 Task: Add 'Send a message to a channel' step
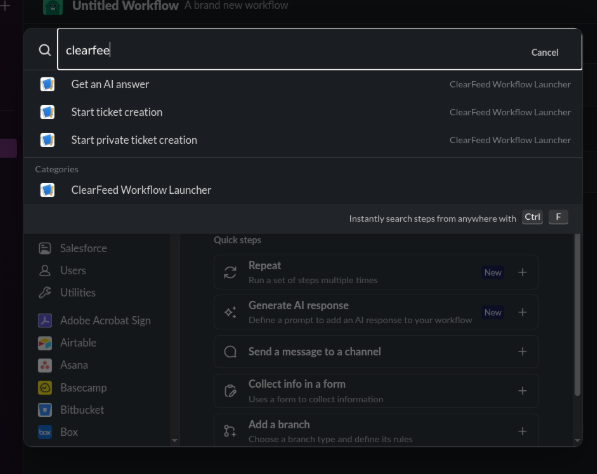(376, 351)
